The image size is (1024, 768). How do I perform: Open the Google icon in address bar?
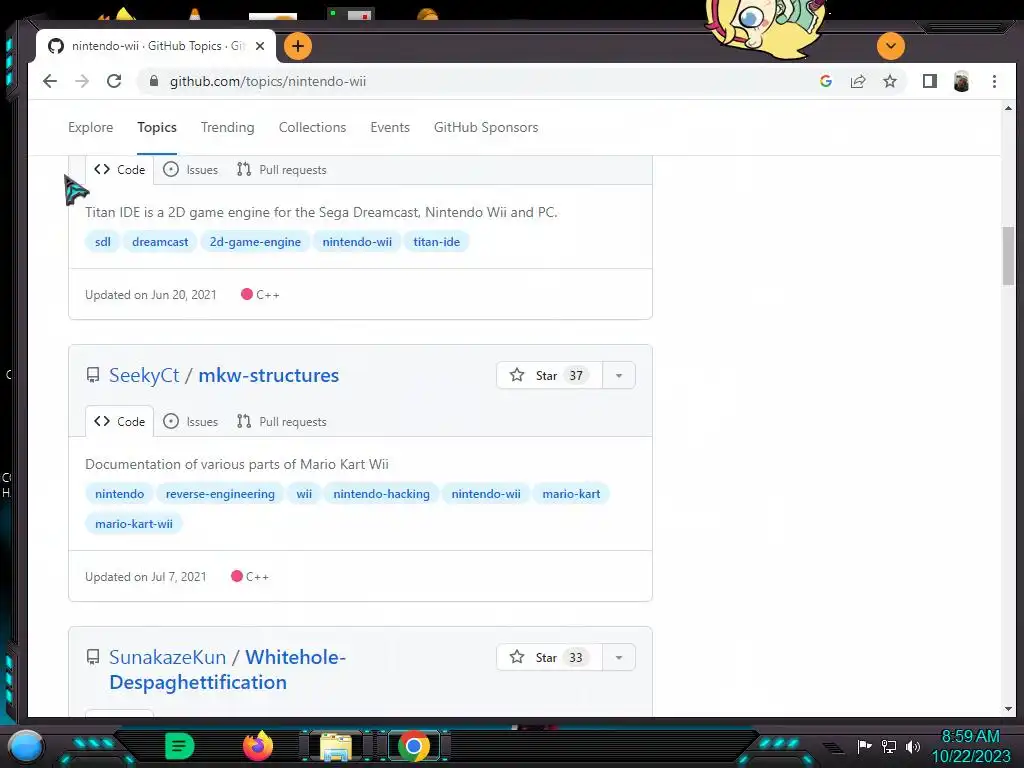coord(825,82)
